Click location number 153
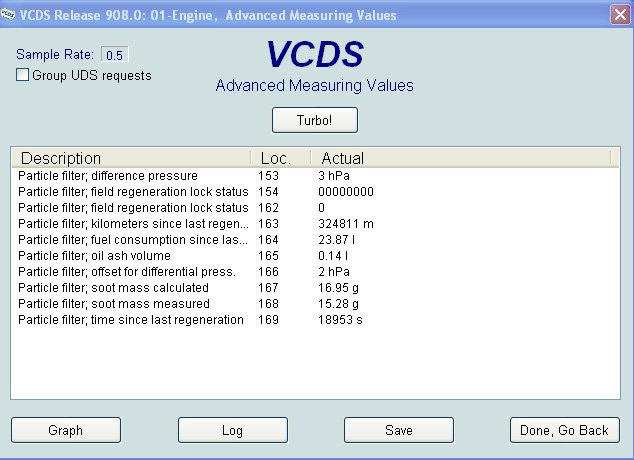This screenshot has width=634, height=460. click(268, 176)
